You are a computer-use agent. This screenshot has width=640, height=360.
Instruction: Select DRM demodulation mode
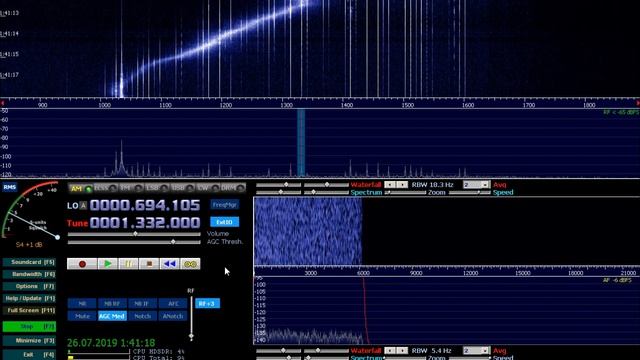click(233, 188)
